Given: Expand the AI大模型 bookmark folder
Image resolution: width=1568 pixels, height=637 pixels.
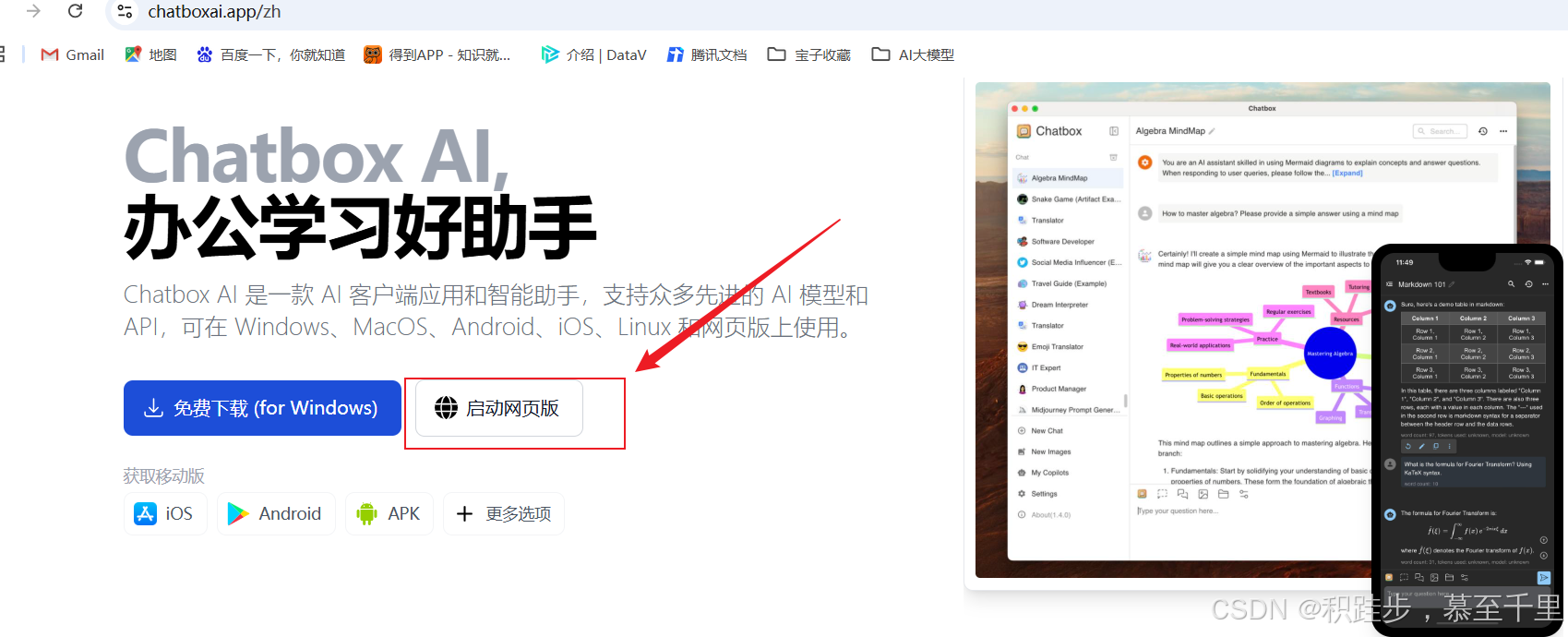Looking at the screenshot, I should coord(913,54).
